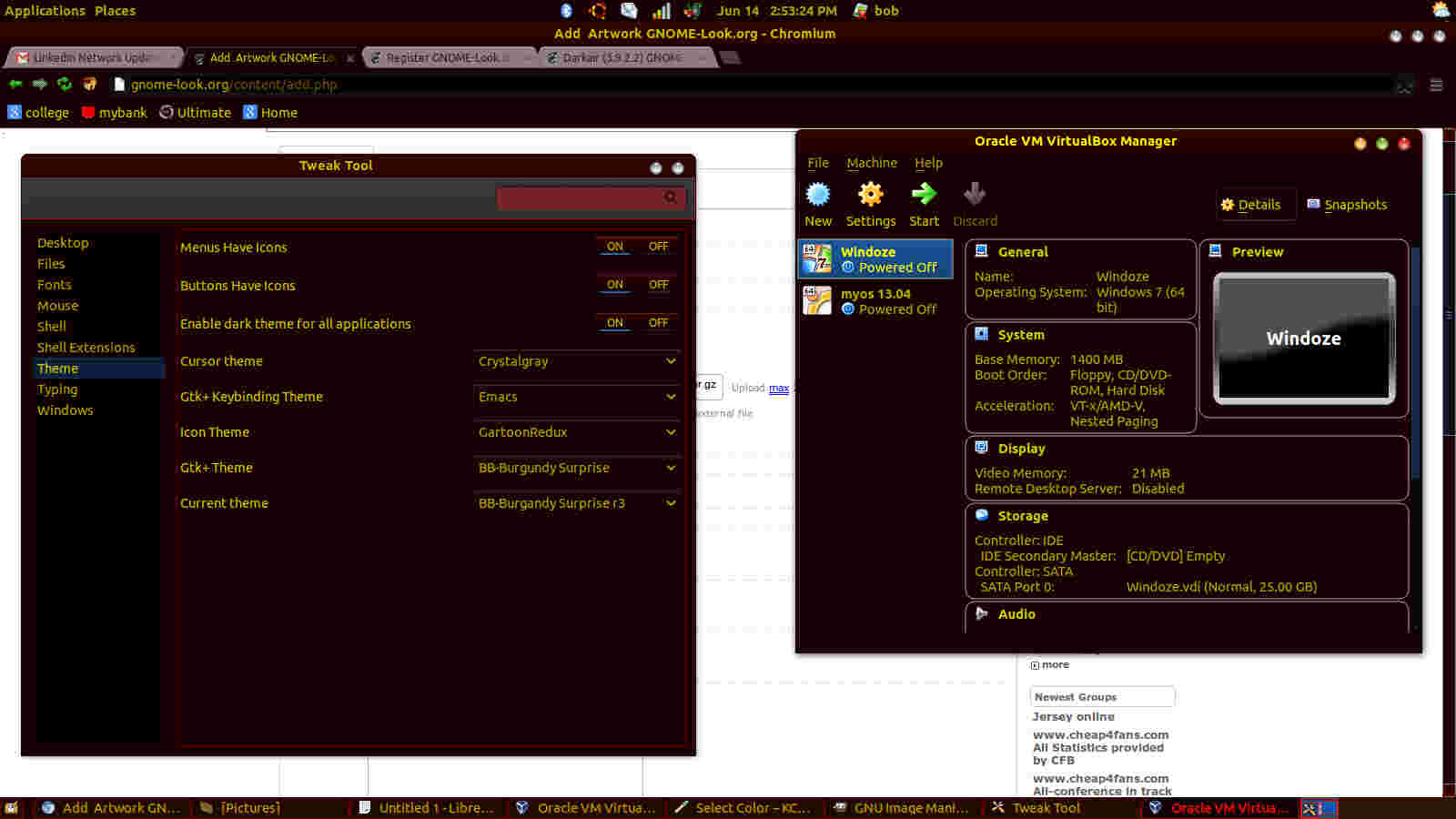1456x819 pixels.
Task: Select the myos 13.04 VM icon
Action: coord(816,300)
